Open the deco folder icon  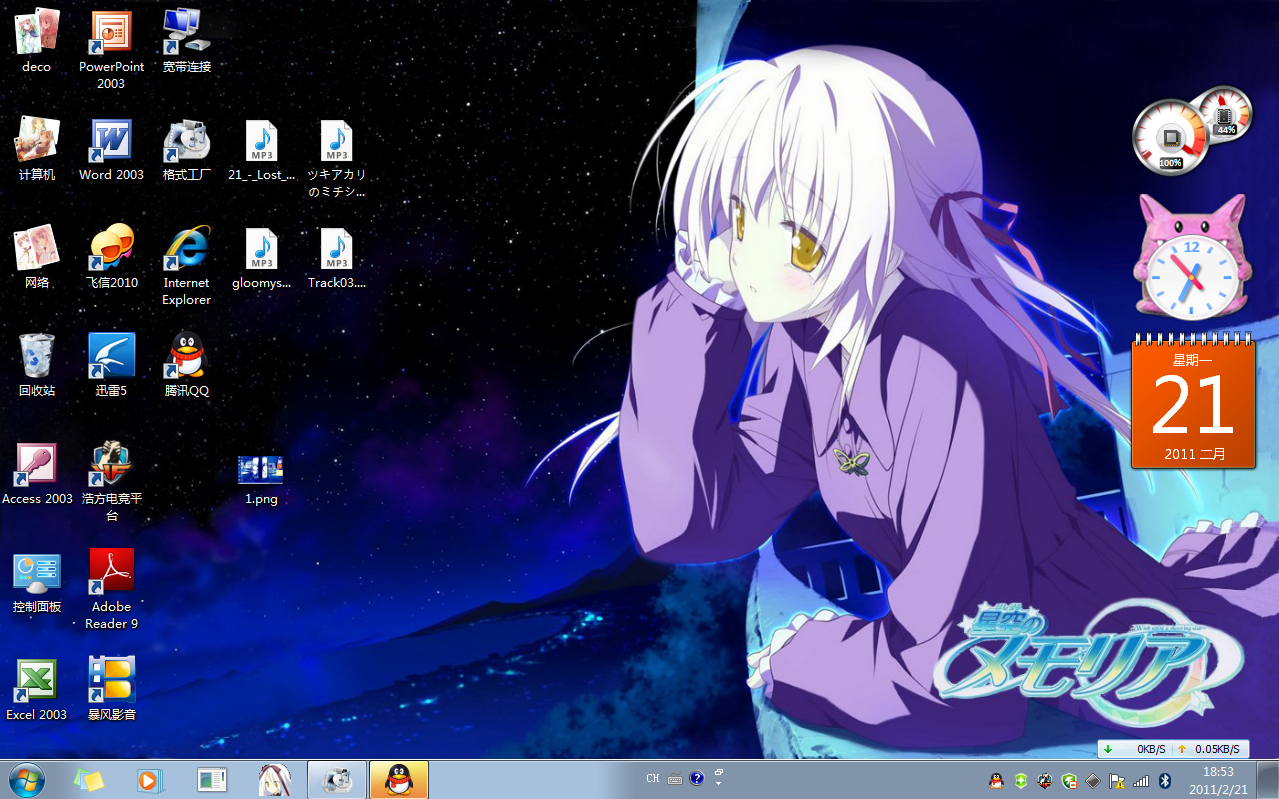pos(37,40)
